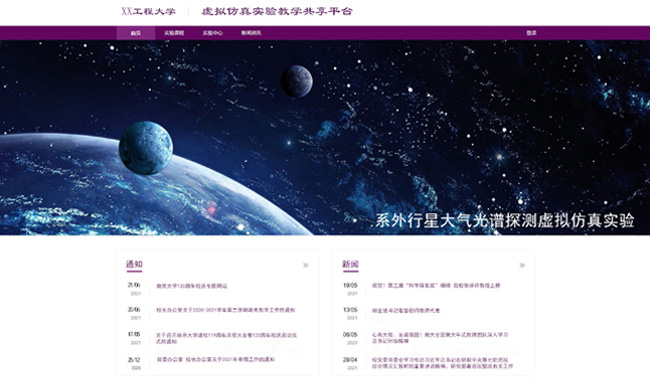Screen dimensions: 650x380
Task: Select the 通知 section heading
Action: click(134, 264)
